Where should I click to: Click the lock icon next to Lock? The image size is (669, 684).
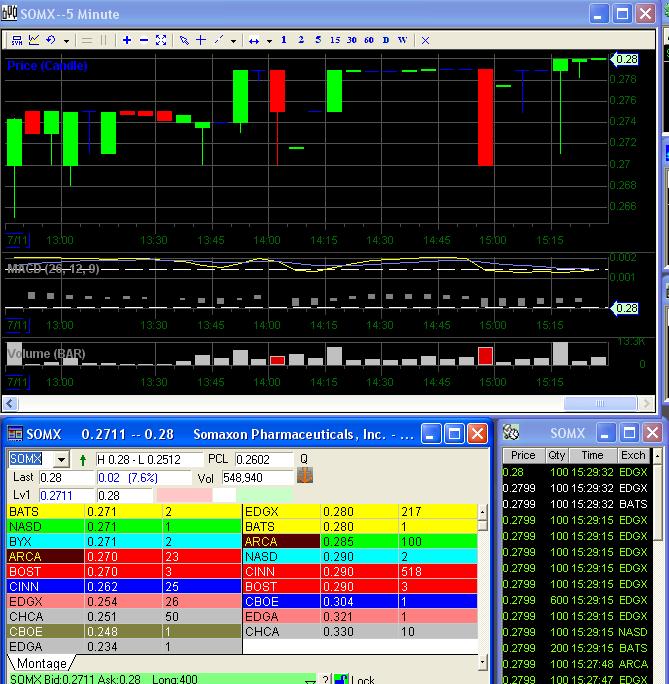[341, 679]
